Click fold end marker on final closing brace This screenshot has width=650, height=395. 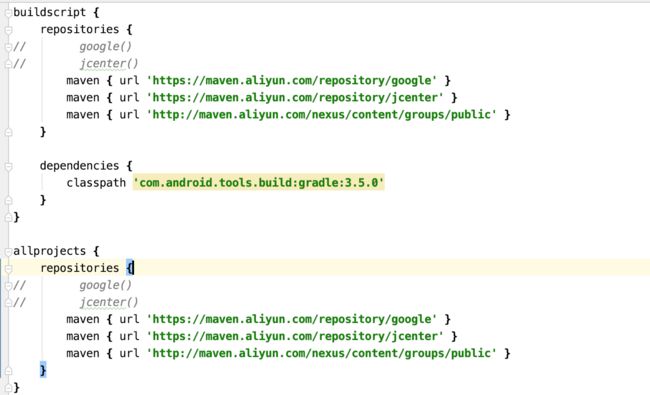(8, 388)
